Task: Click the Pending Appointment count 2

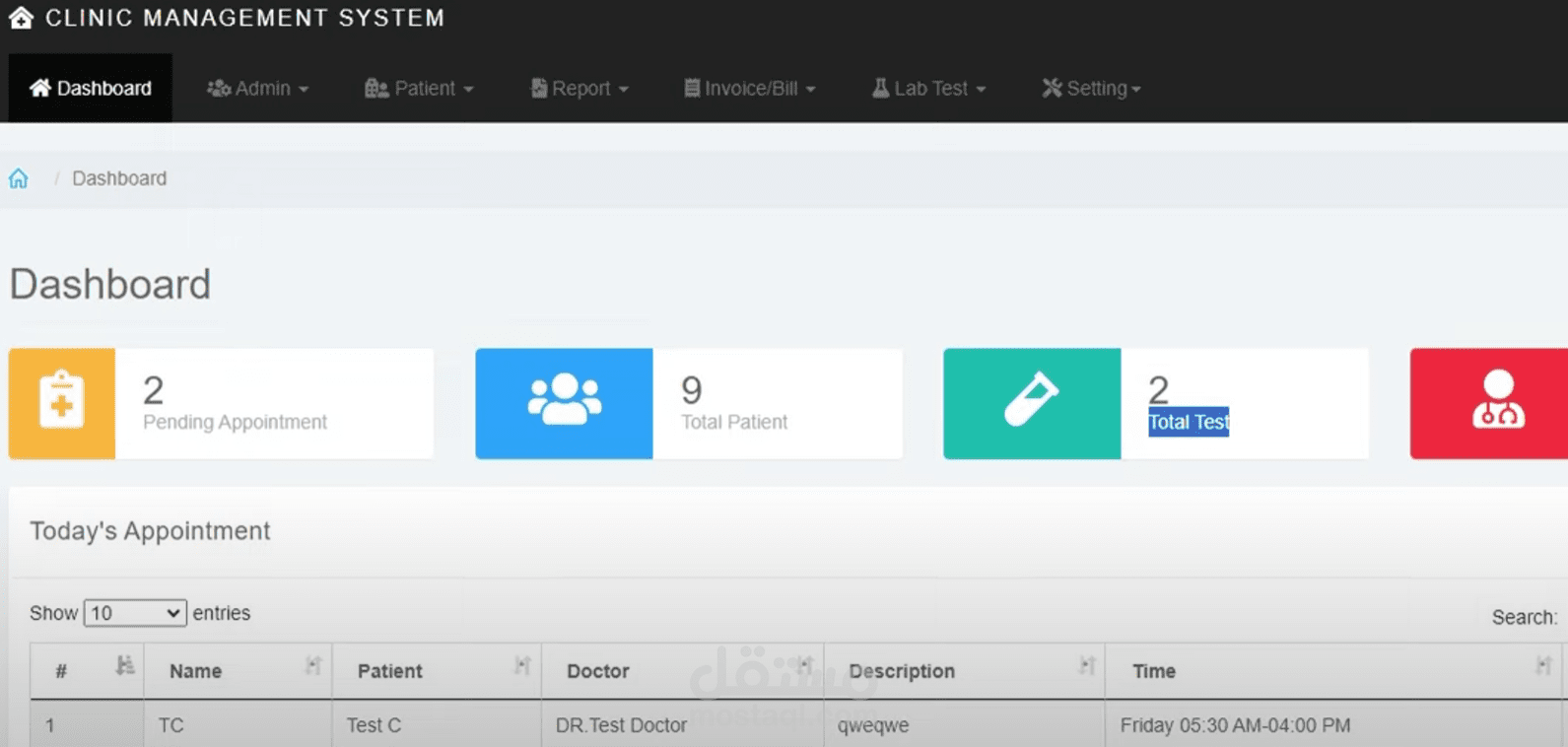Action: coord(154,390)
